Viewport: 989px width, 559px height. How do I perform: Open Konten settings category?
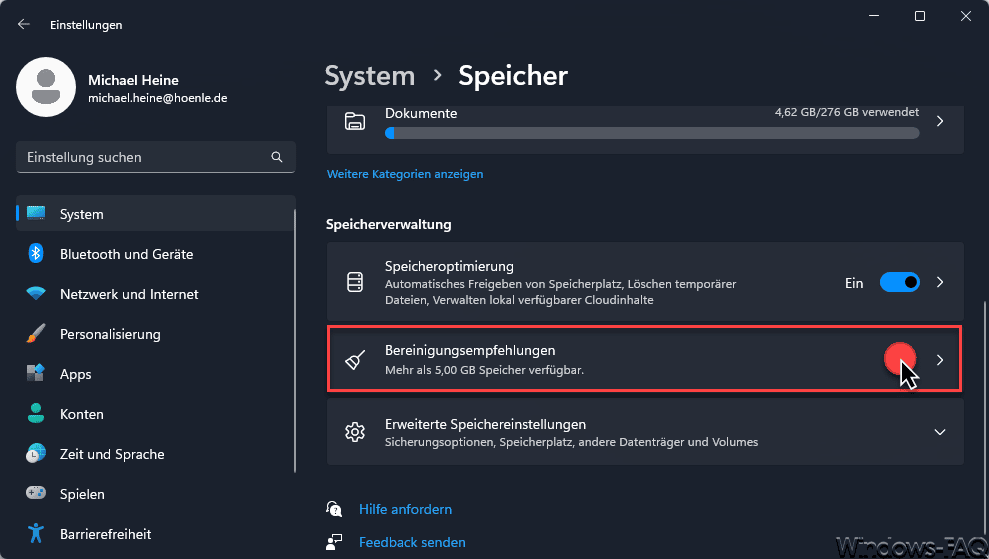coord(156,414)
